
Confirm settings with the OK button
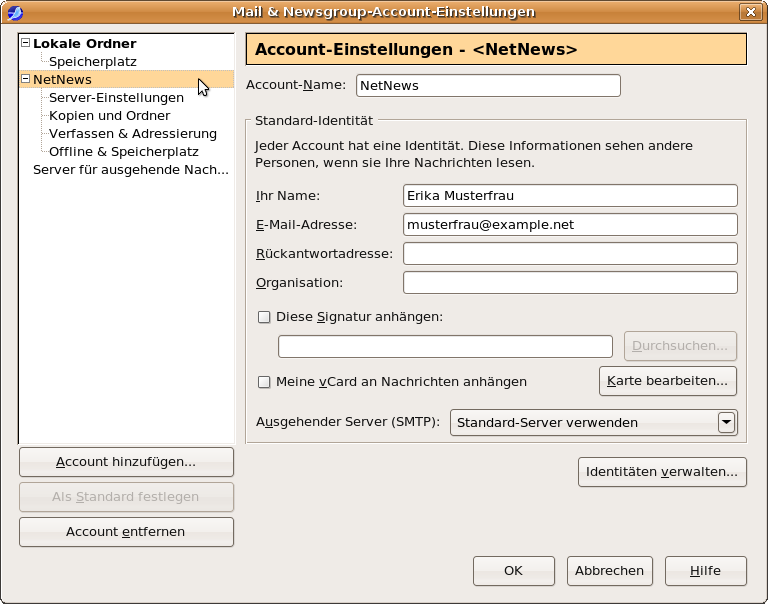click(x=513, y=571)
